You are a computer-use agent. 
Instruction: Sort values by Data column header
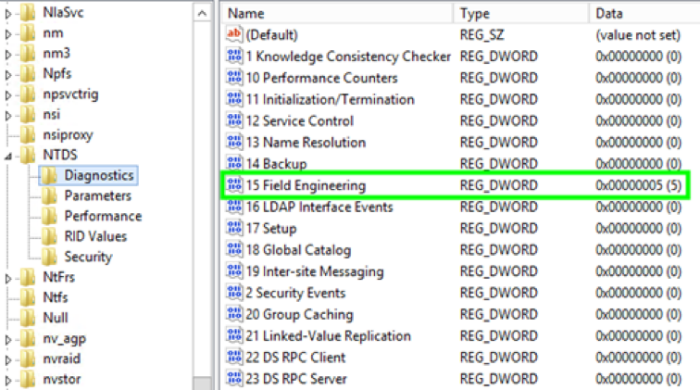(x=645, y=13)
